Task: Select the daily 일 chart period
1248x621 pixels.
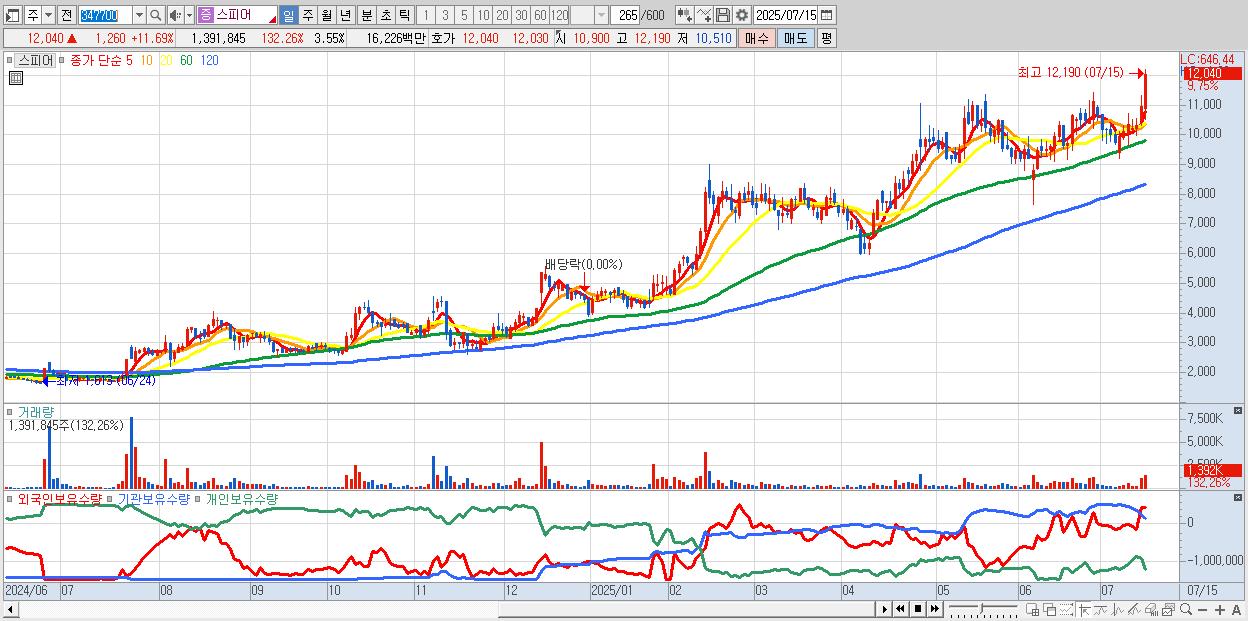Action: pyautogui.click(x=289, y=15)
